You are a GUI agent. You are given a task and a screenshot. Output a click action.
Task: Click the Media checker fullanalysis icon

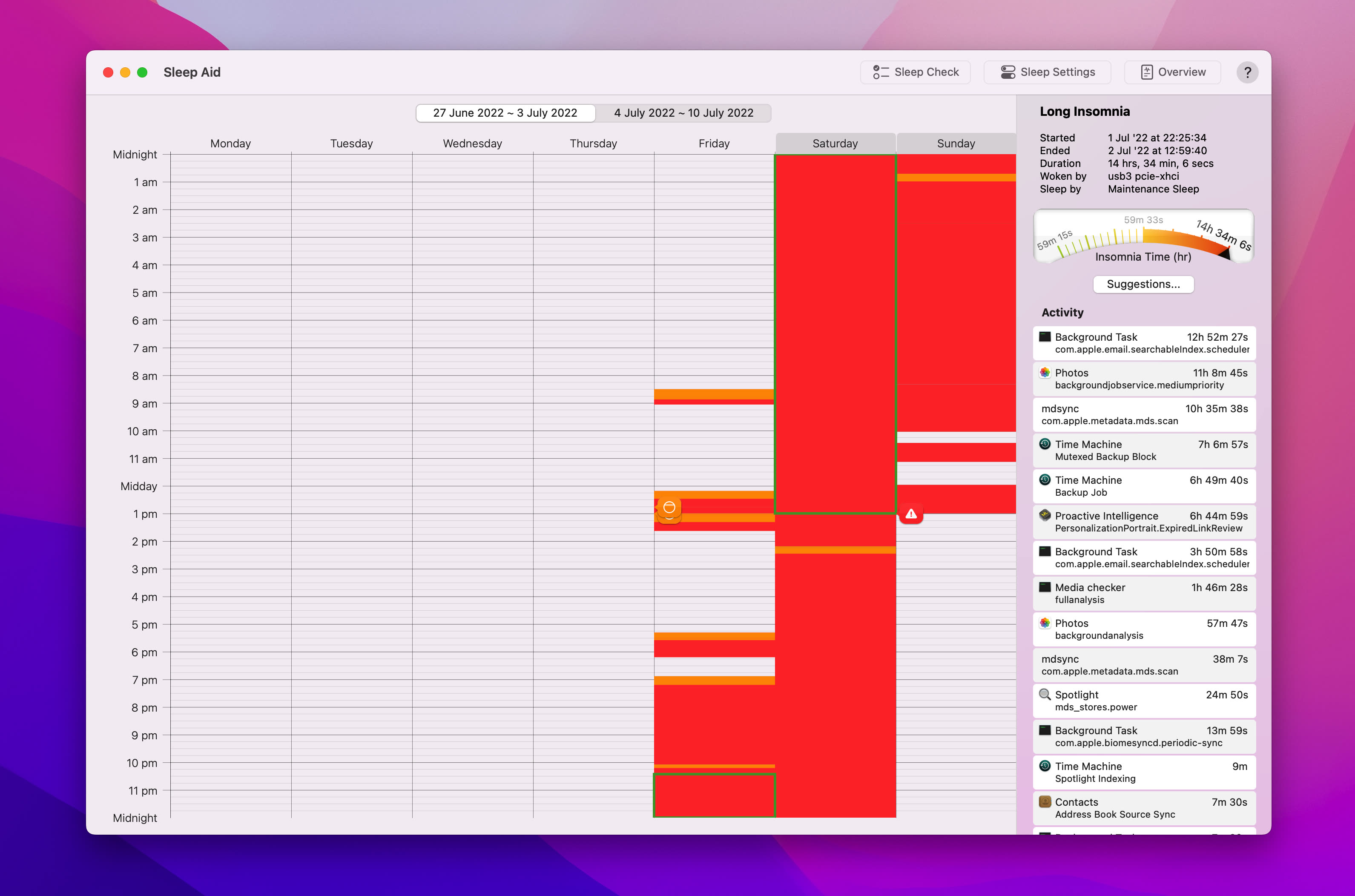[x=1045, y=587]
